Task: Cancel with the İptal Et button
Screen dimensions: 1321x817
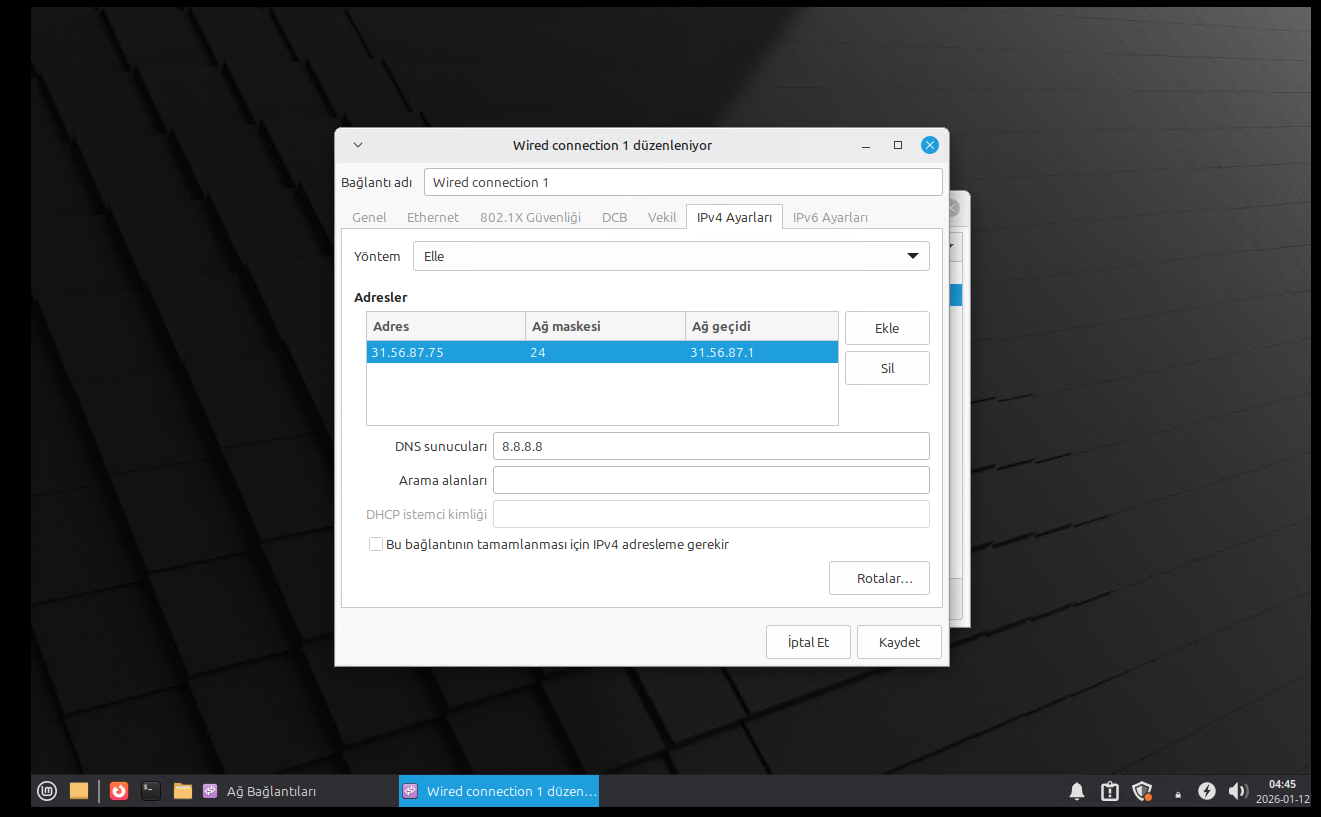Action: click(x=808, y=642)
